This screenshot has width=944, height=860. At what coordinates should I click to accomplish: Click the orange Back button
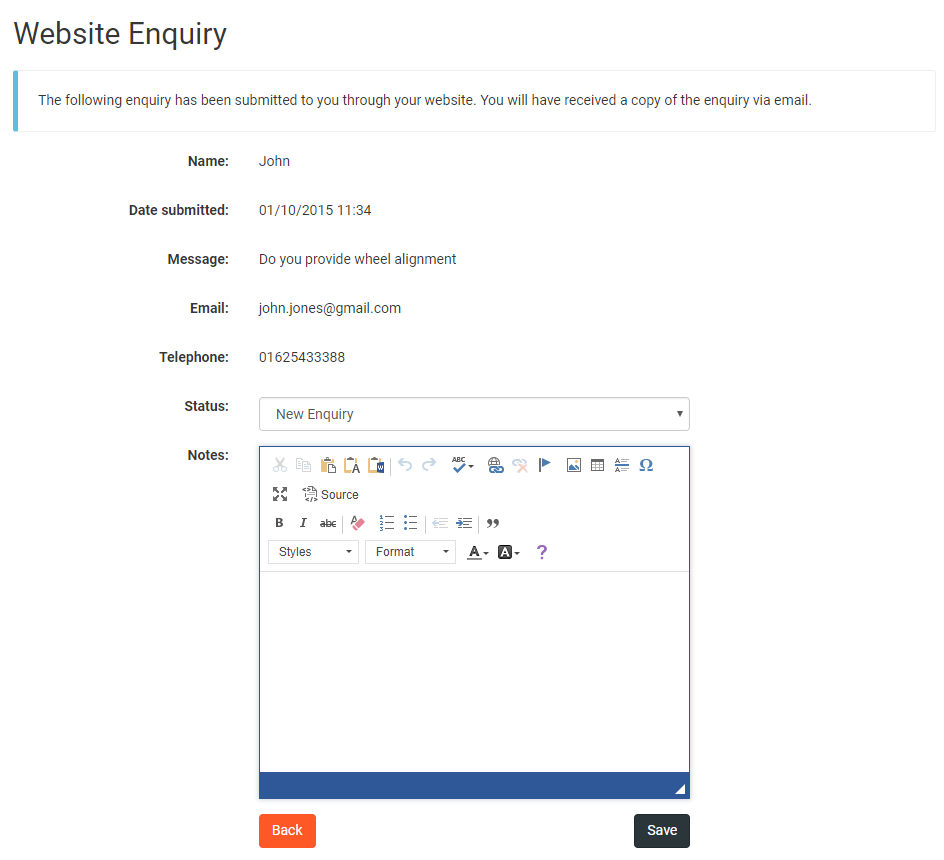[287, 830]
